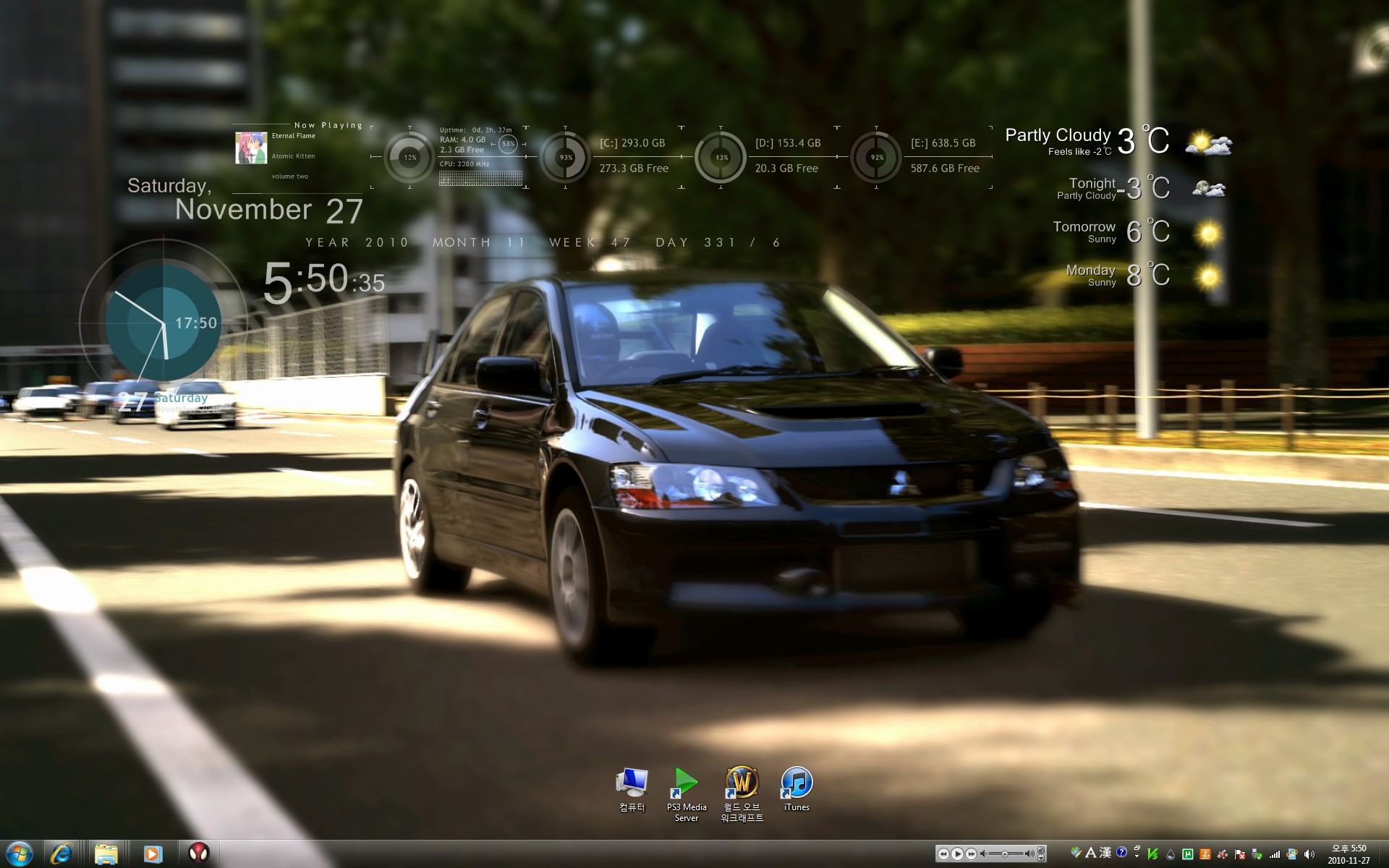Launch Internet Explorer from the taskbar
The height and width of the screenshot is (868, 1389).
[x=61, y=854]
